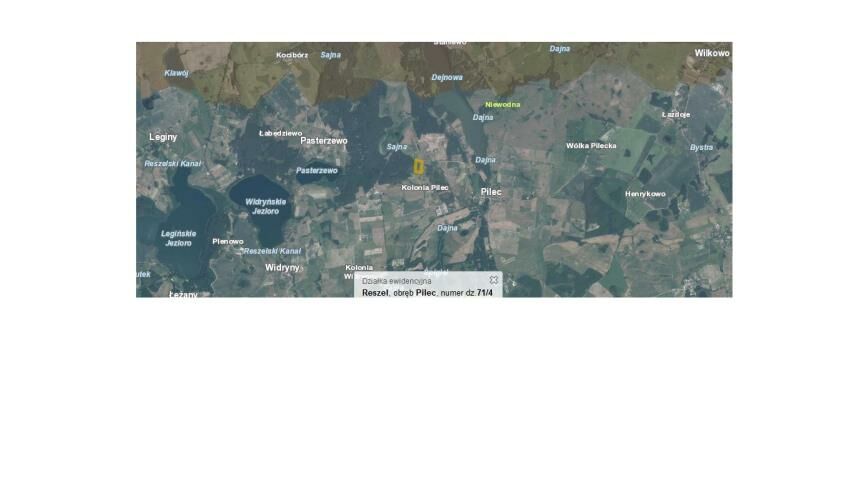Click the Niewodna label in yellow-green text
853x480 pixels.
(x=502, y=104)
